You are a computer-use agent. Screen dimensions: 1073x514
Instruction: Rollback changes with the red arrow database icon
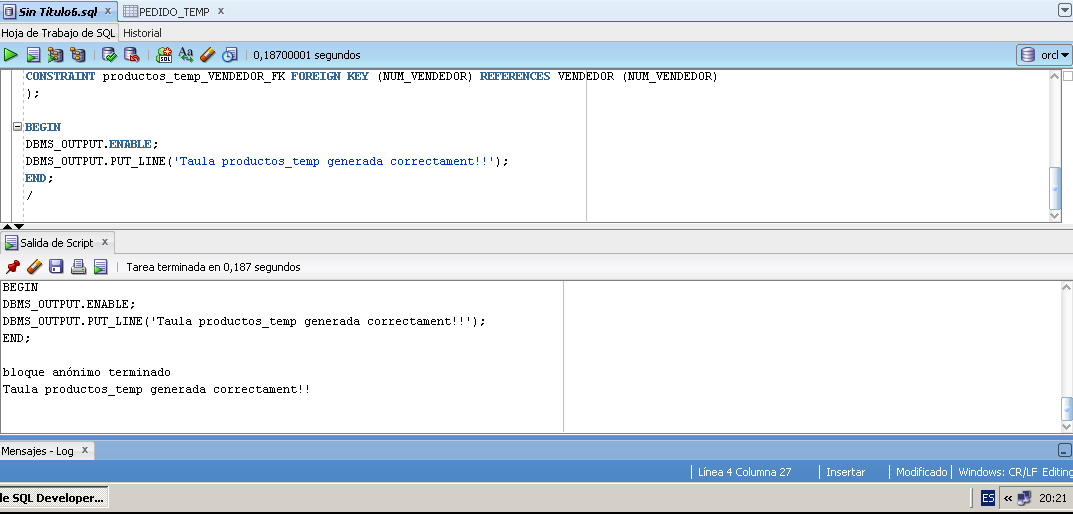[x=131, y=55]
